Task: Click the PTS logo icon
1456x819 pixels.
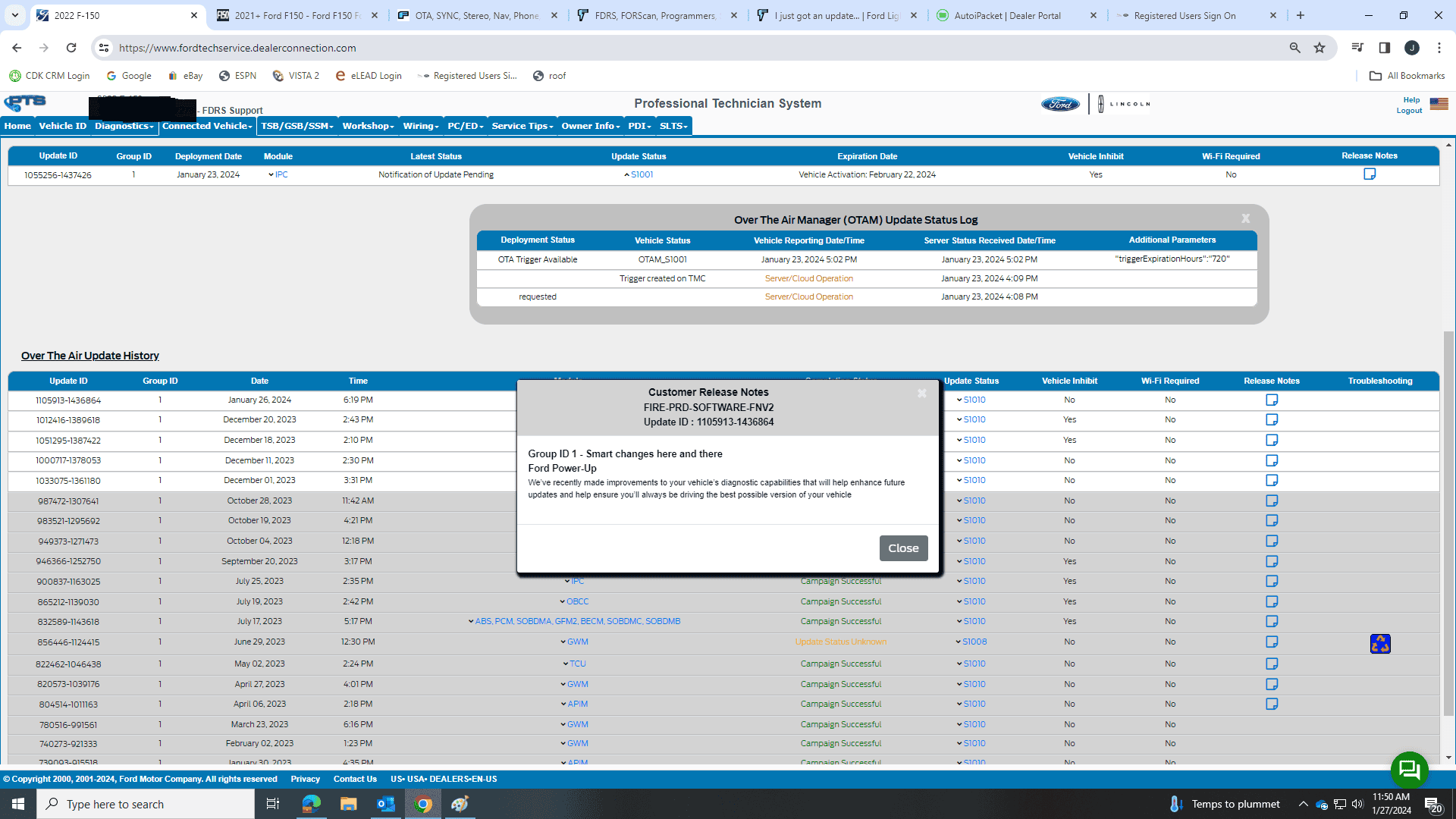Action: [25, 102]
